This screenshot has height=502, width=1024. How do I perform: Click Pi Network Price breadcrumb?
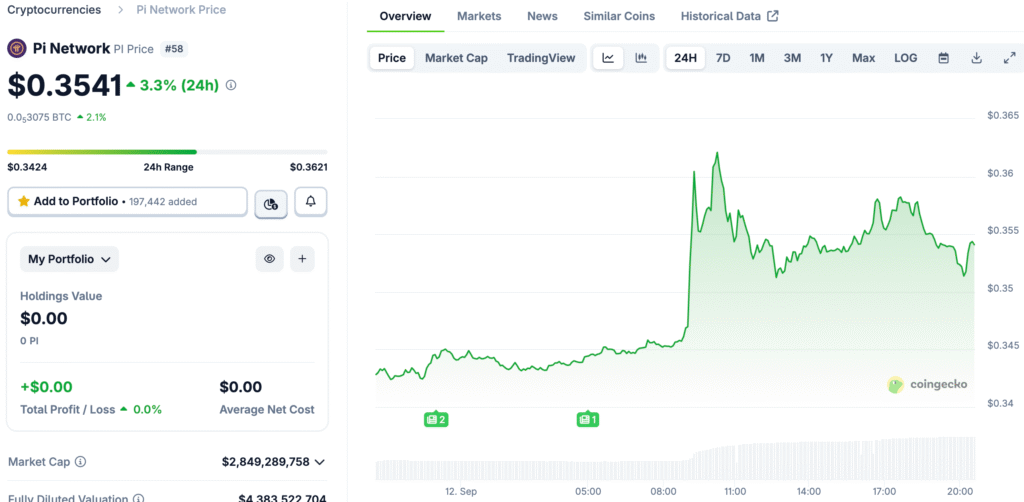(x=182, y=10)
